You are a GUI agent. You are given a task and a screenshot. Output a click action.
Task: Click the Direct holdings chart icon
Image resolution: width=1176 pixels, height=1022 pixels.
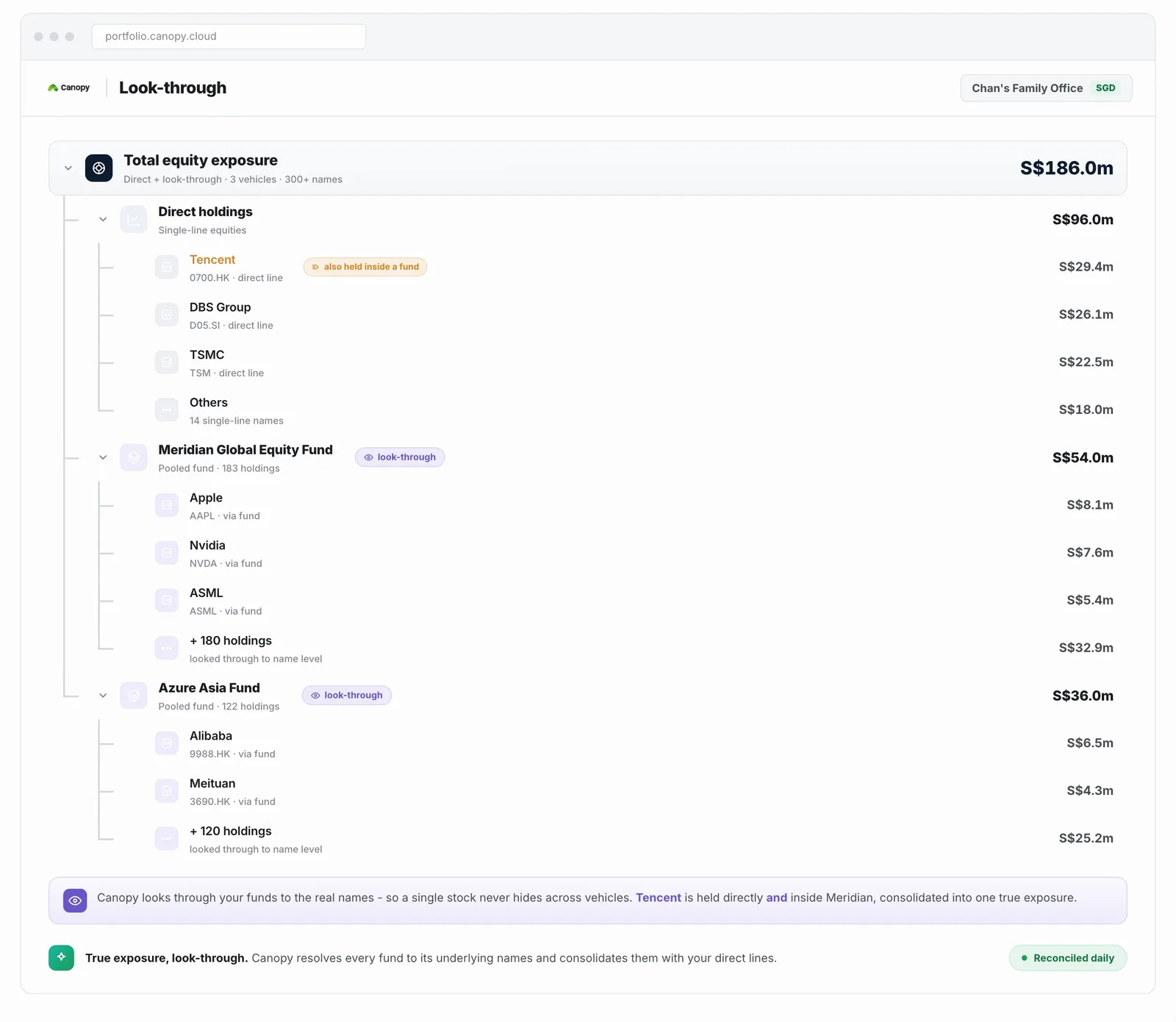[134, 219]
